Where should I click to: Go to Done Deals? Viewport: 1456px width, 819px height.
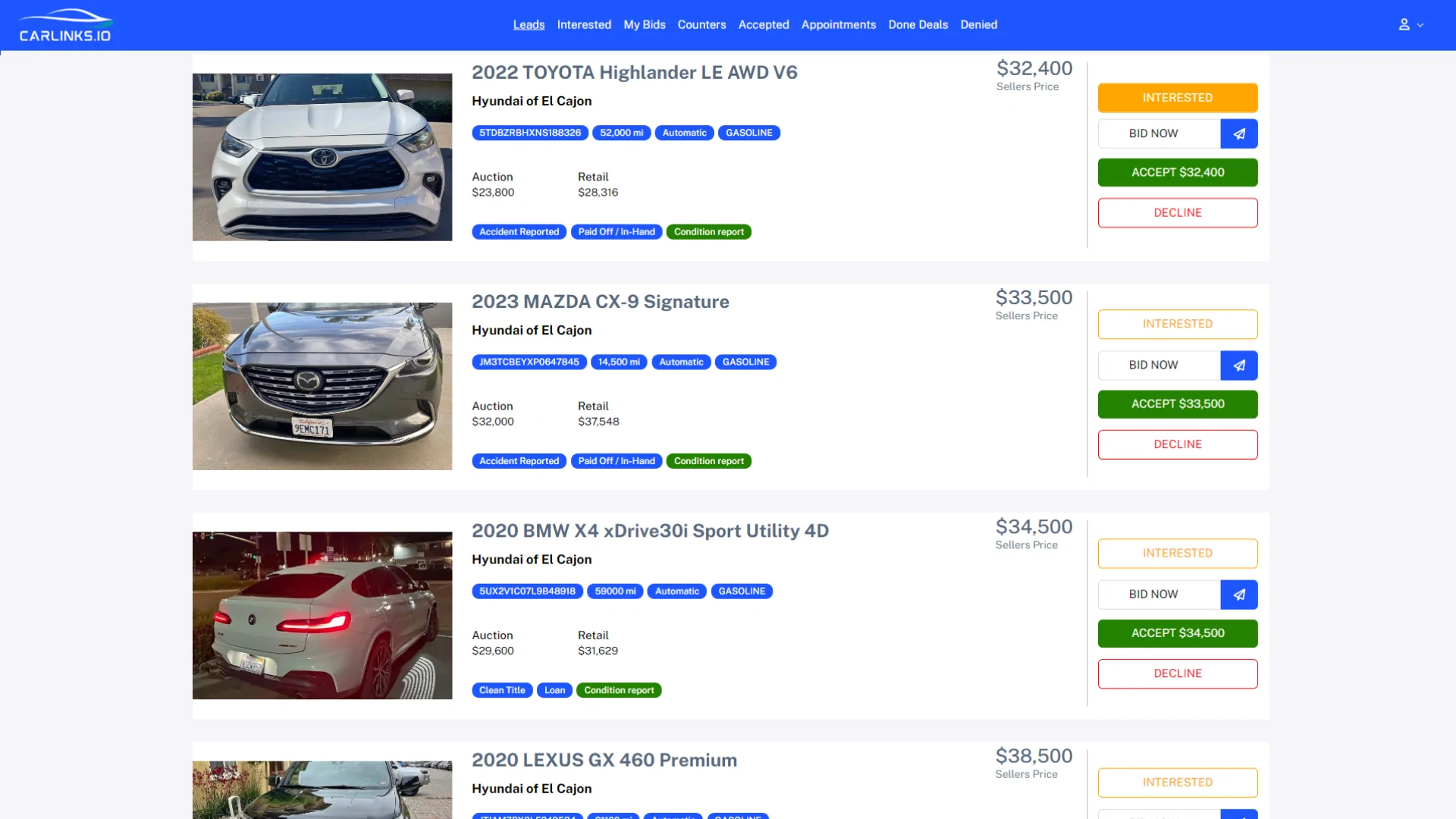point(918,25)
